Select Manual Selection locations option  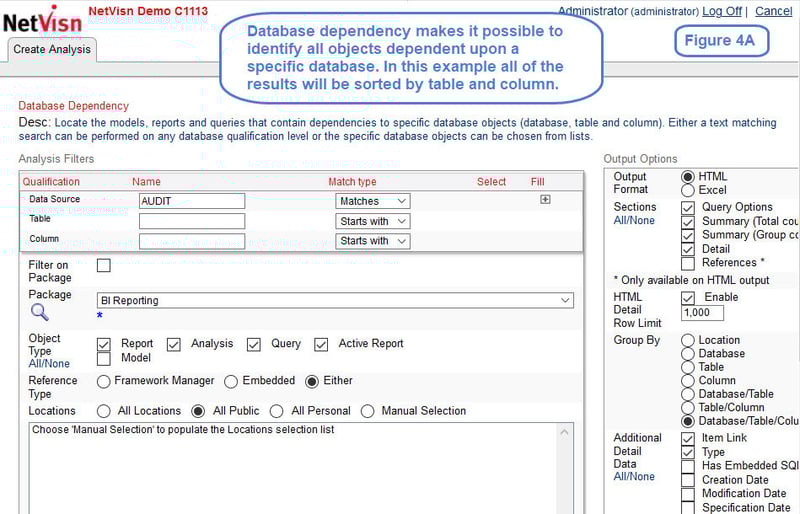click(x=367, y=411)
